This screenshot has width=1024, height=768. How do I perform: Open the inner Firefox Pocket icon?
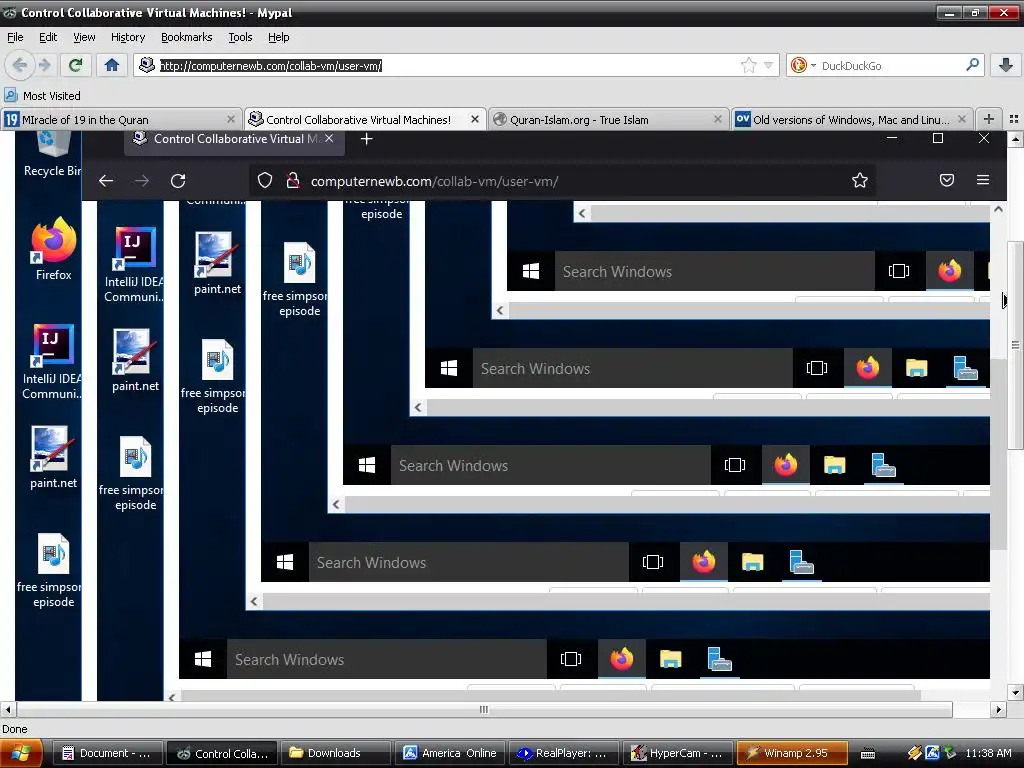(946, 180)
